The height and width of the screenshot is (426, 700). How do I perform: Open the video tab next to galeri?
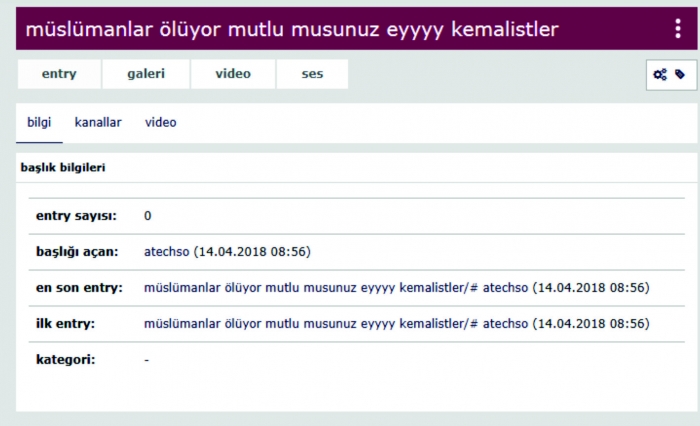click(233, 74)
